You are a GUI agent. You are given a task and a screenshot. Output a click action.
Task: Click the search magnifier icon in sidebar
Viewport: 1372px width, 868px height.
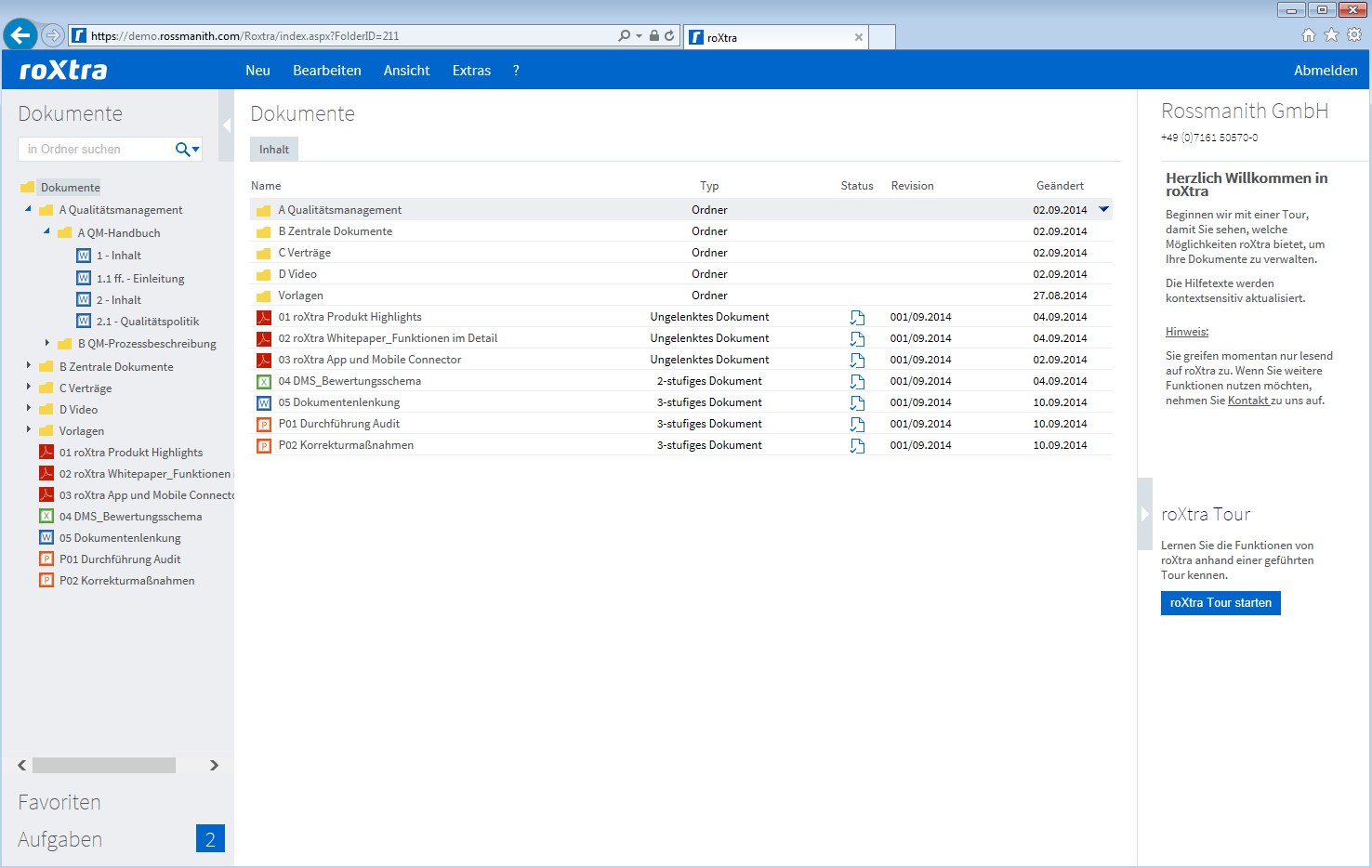coord(182,150)
